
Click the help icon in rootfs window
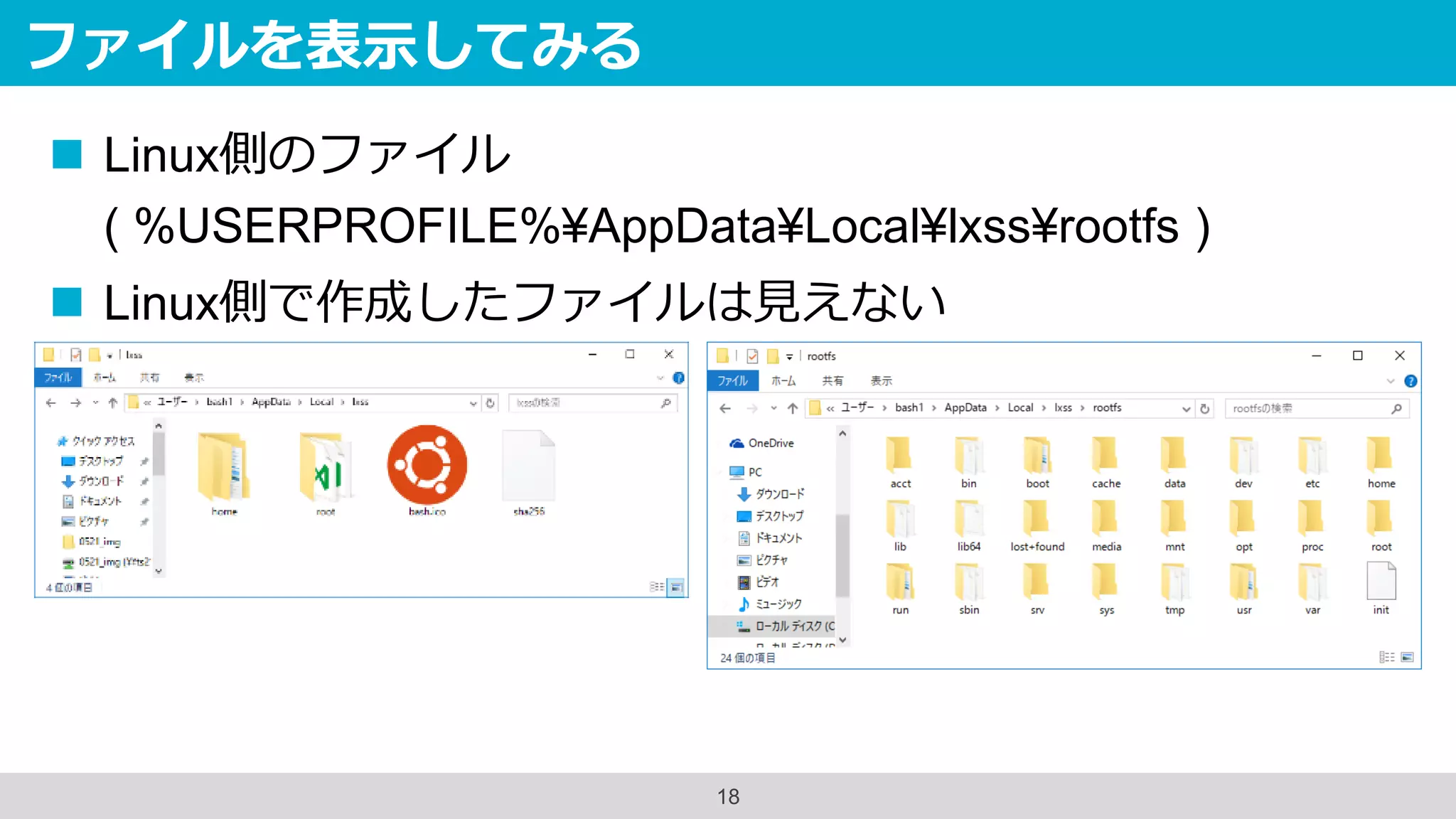tap(1410, 381)
